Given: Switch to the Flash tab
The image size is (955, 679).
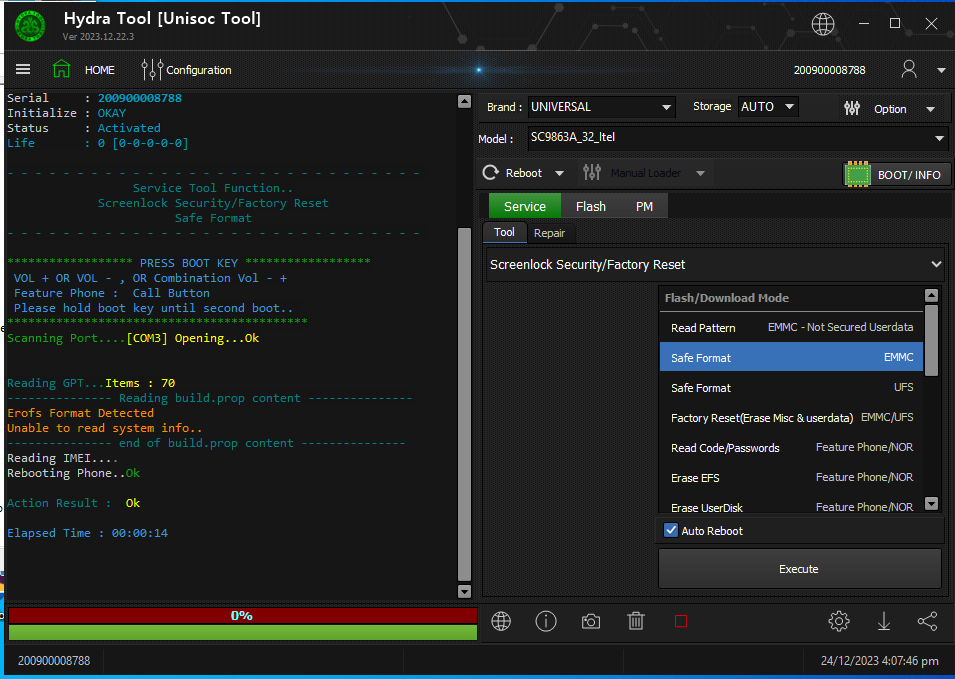Looking at the screenshot, I should click(591, 206).
